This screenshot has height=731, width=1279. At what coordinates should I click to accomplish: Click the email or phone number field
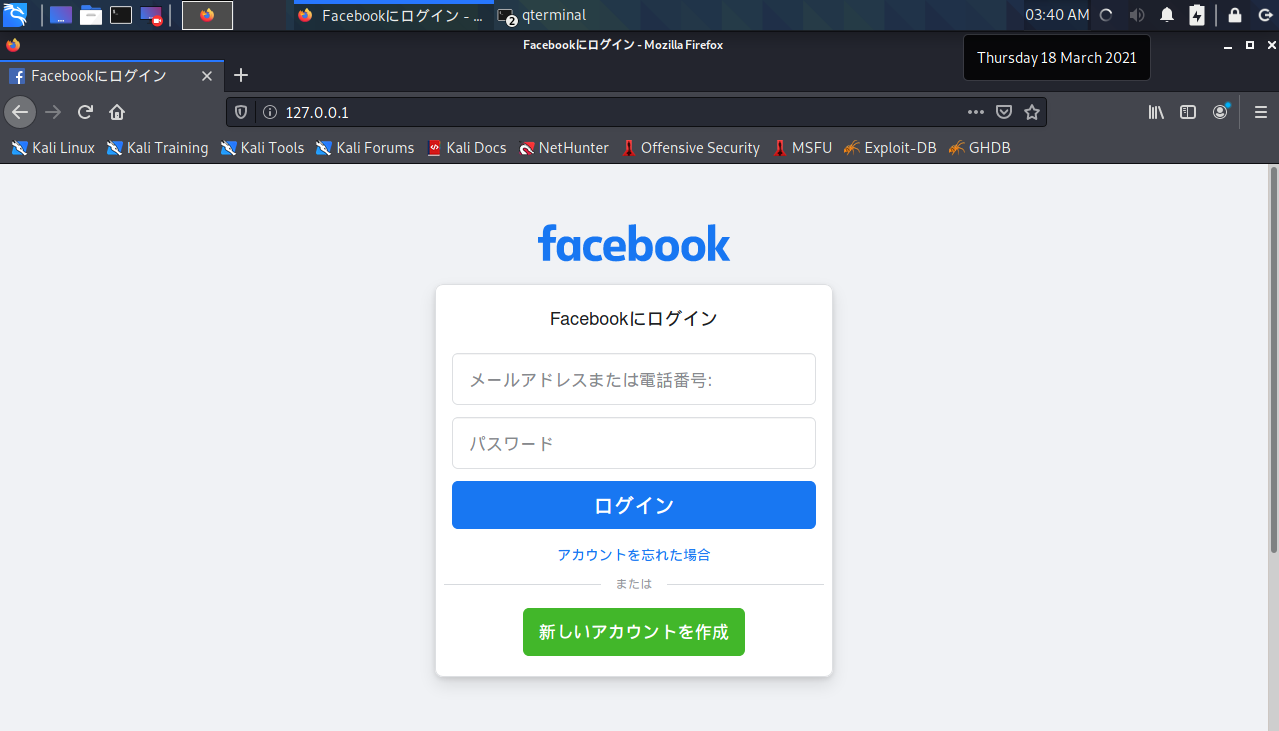634,379
